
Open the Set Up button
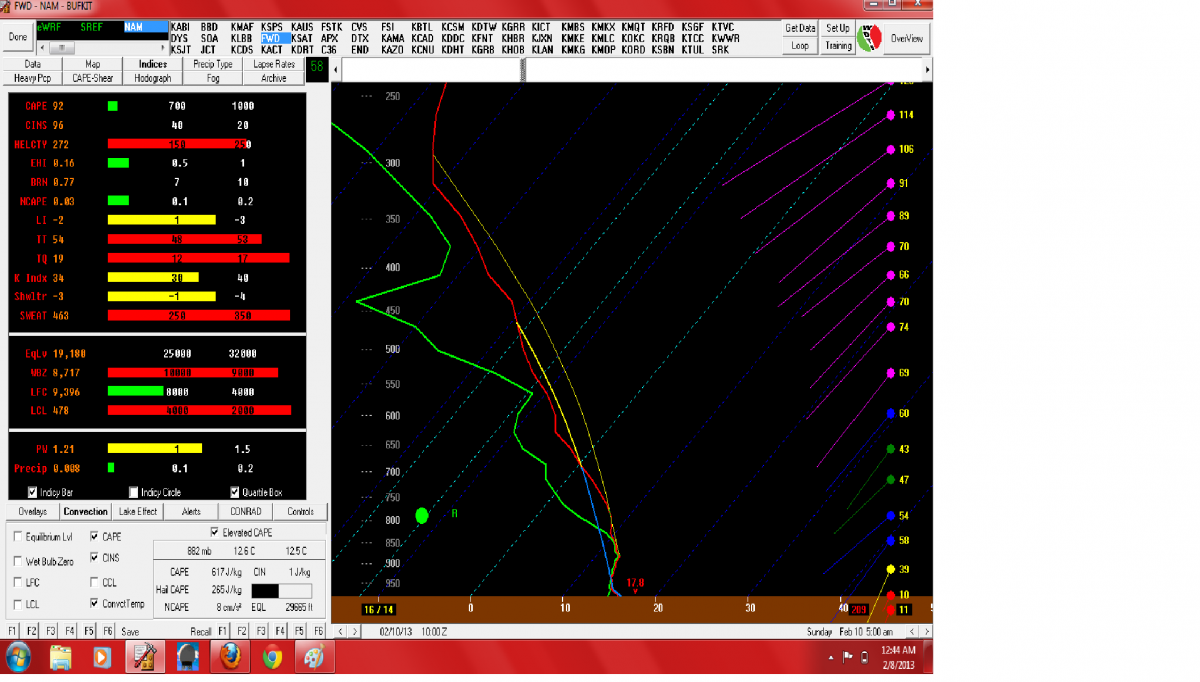point(838,29)
